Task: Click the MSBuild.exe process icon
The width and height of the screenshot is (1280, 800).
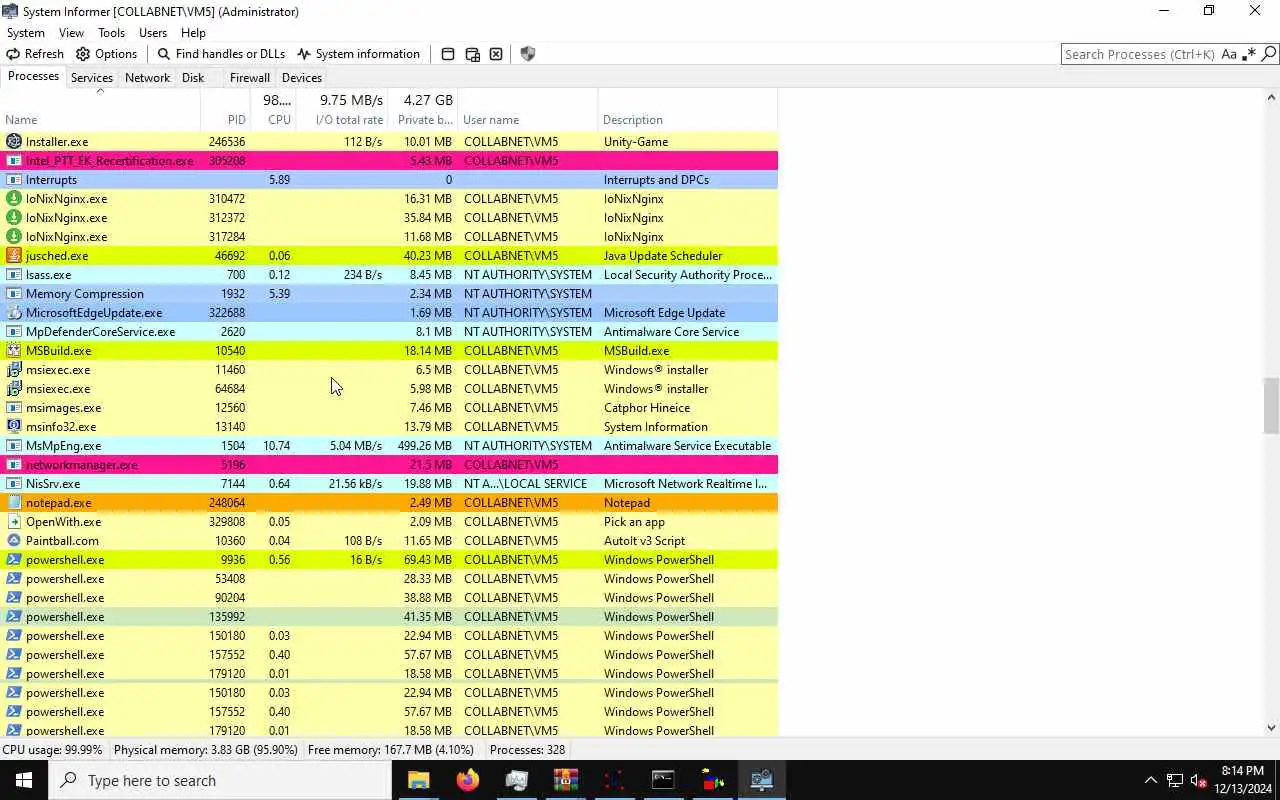Action: pos(14,351)
